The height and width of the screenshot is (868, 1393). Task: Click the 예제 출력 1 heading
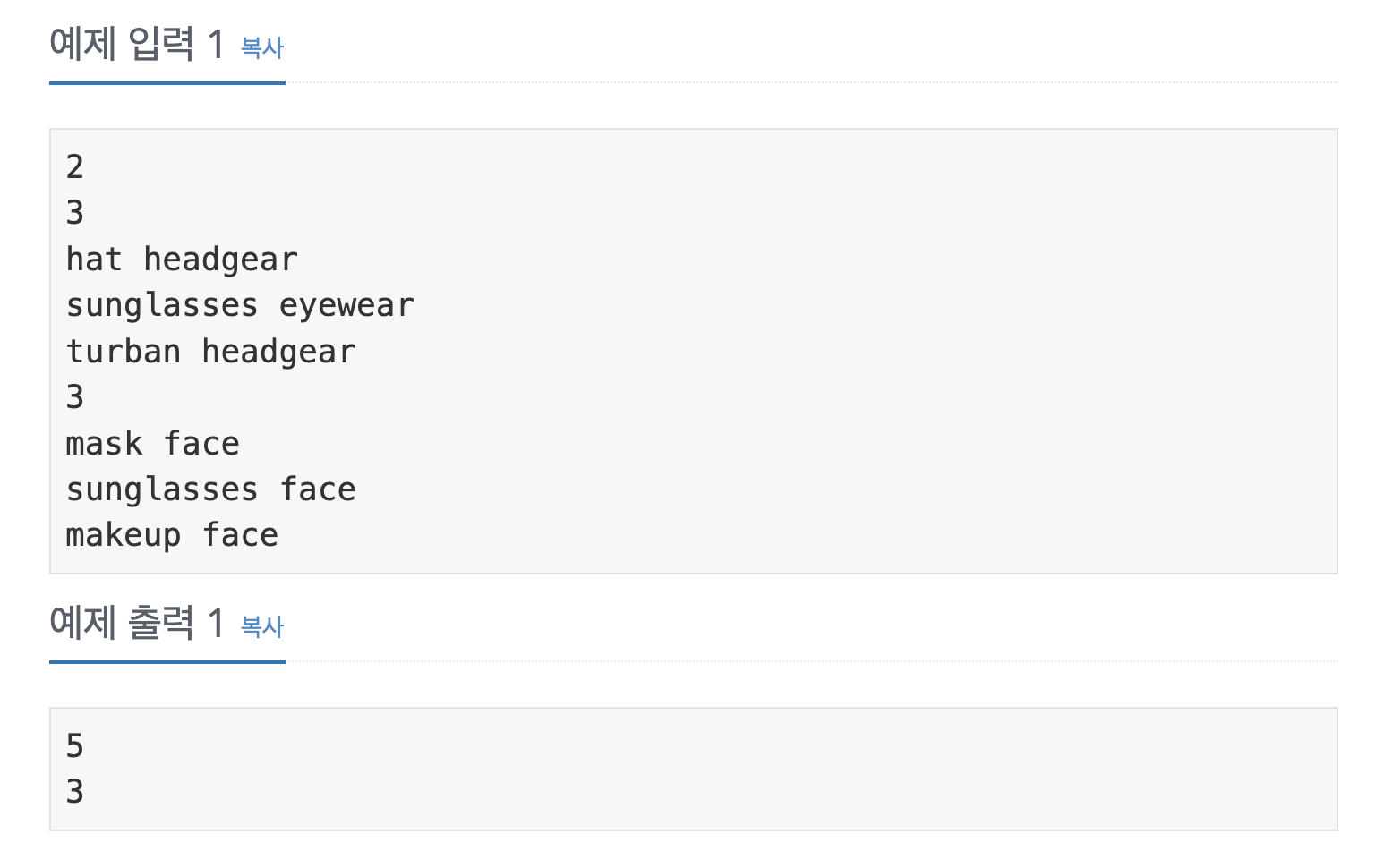click(137, 622)
